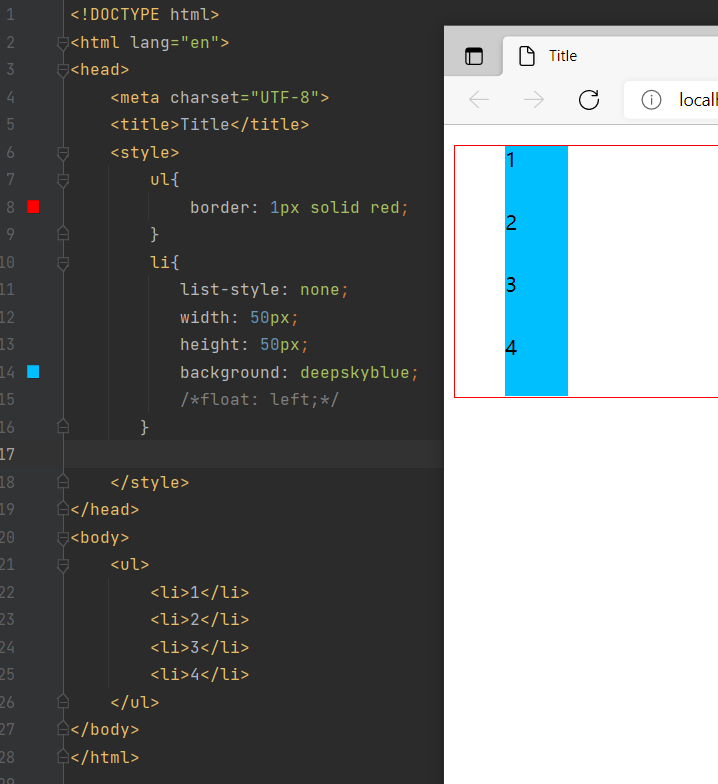
Task: Click line number 17 in the gutter
Action: point(8,454)
